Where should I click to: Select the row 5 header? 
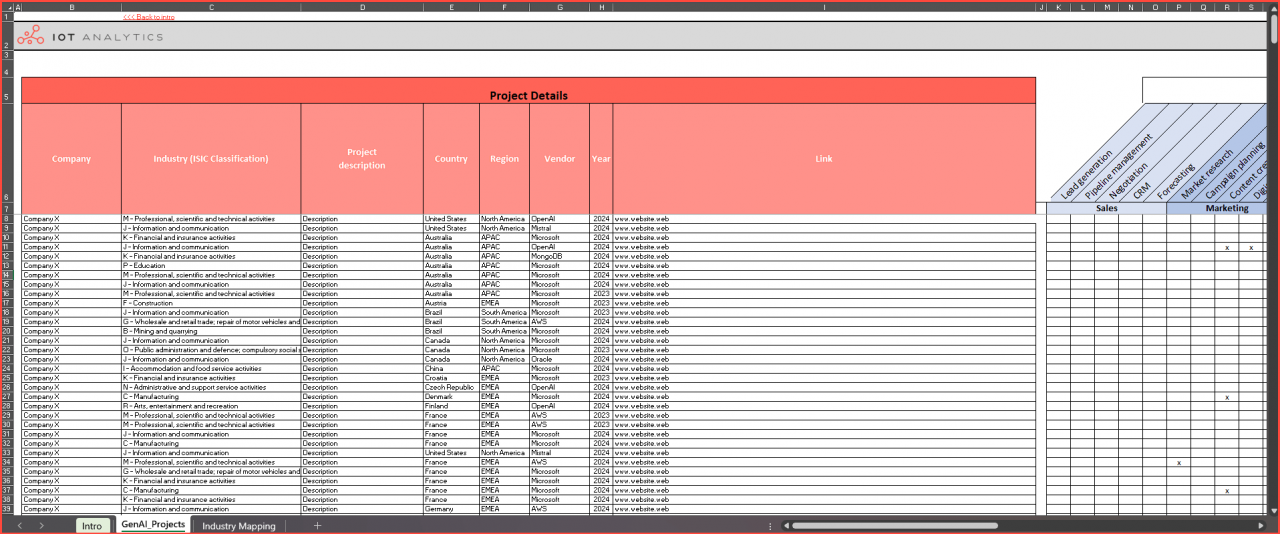(x=6, y=96)
